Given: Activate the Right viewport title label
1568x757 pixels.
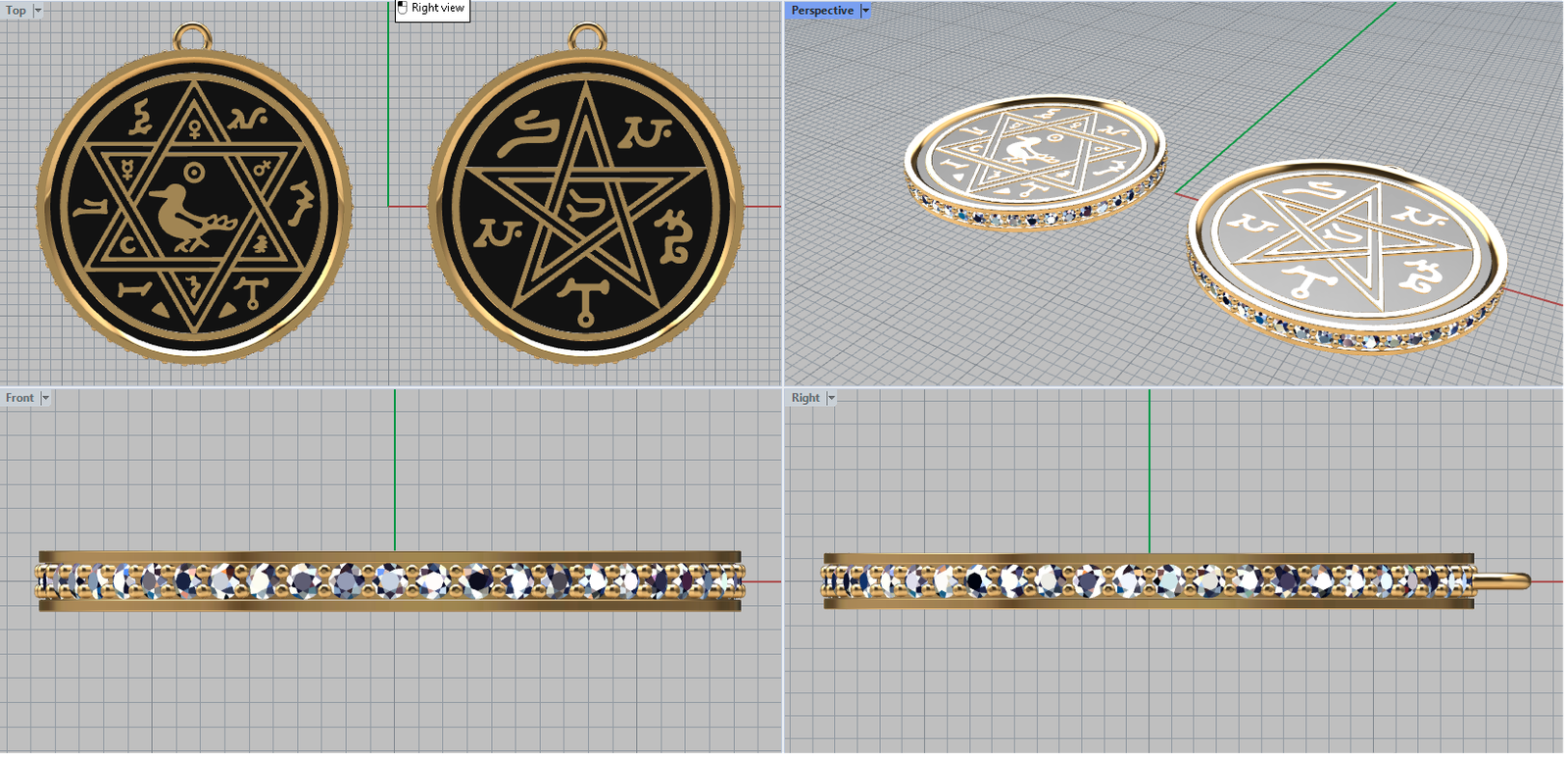Looking at the screenshot, I should pos(805,398).
